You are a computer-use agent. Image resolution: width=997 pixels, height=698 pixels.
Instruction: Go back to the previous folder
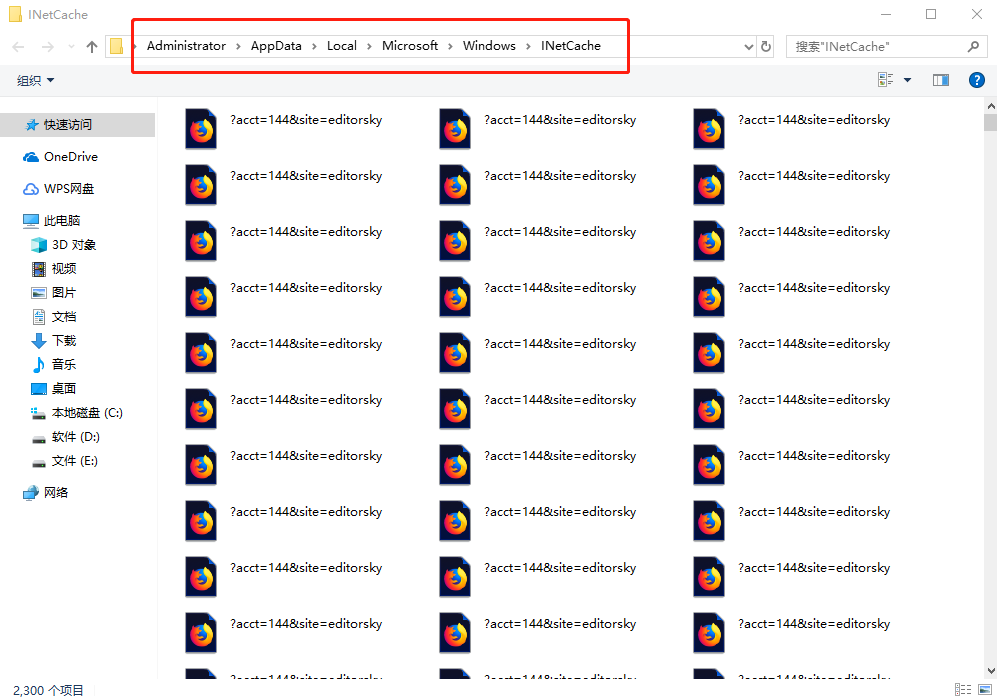[18, 46]
